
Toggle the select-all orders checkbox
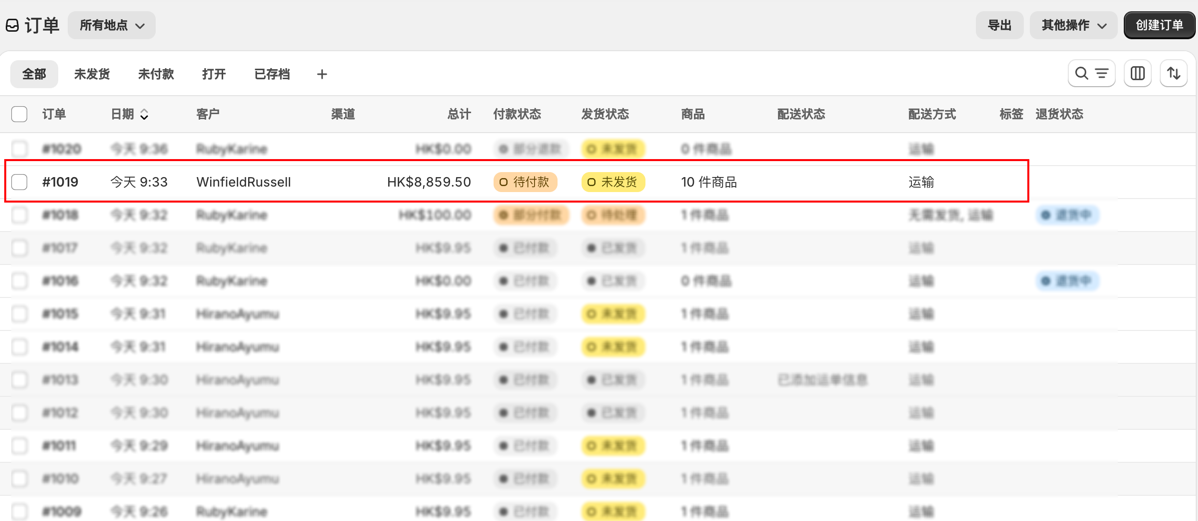point(19,115)
